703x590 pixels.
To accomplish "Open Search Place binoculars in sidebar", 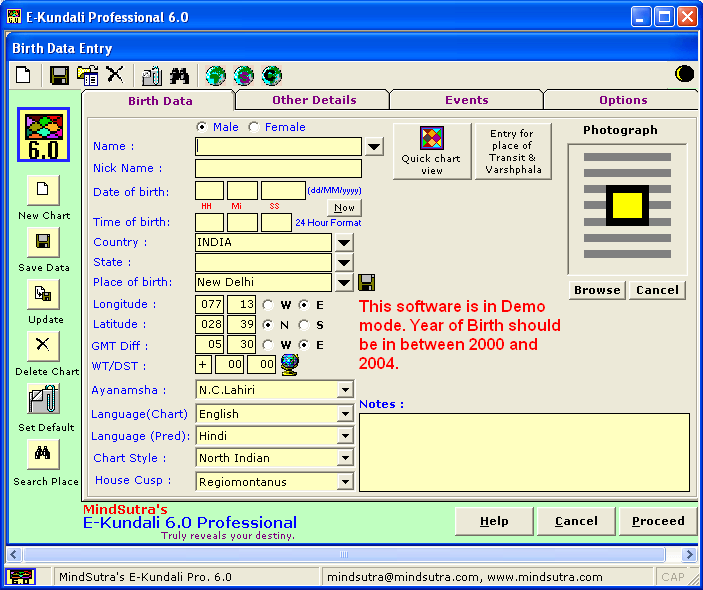I will pyautogui.click(x=43, y=454).
